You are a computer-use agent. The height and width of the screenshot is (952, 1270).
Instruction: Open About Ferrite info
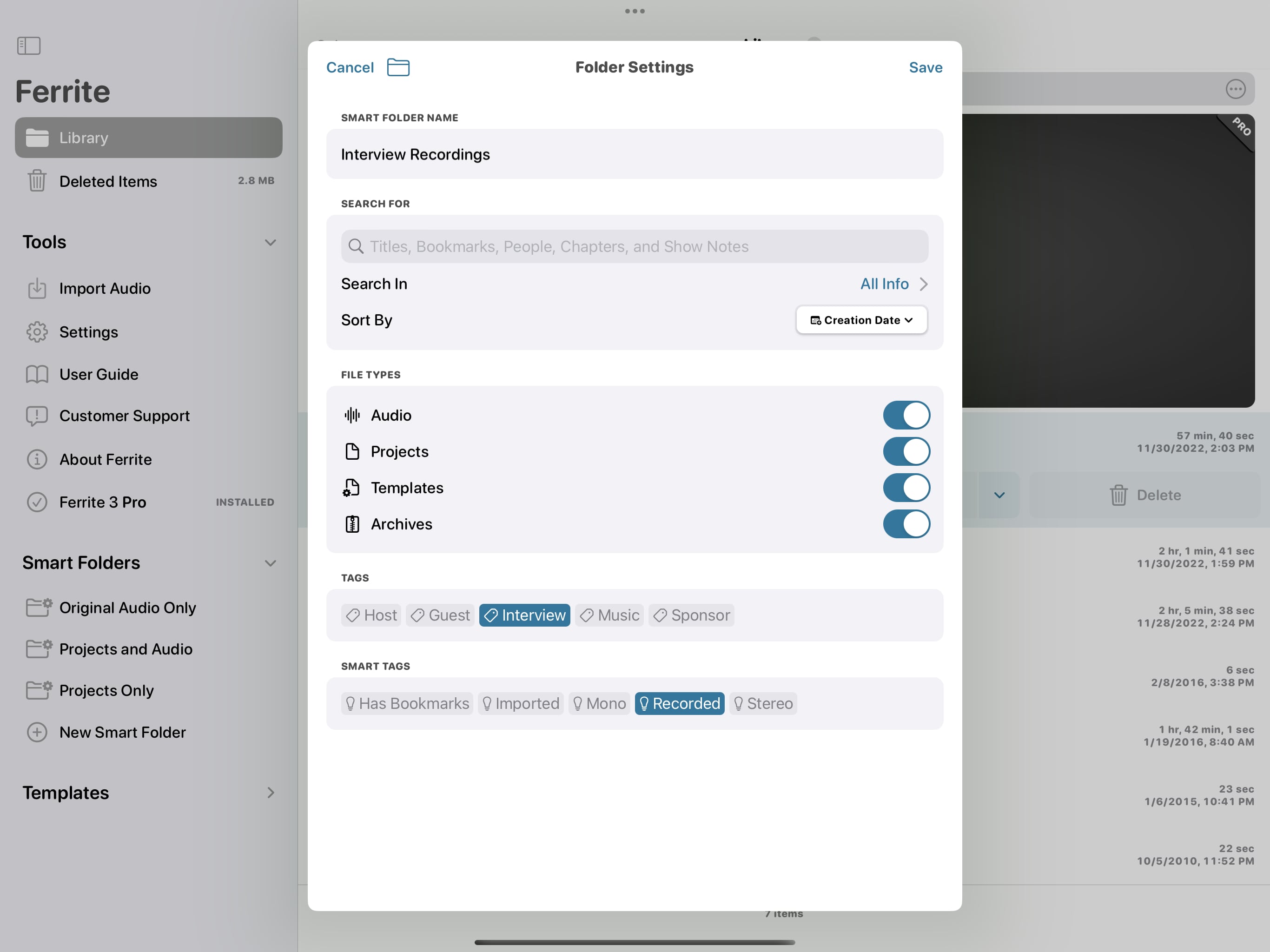click(106, 459)
